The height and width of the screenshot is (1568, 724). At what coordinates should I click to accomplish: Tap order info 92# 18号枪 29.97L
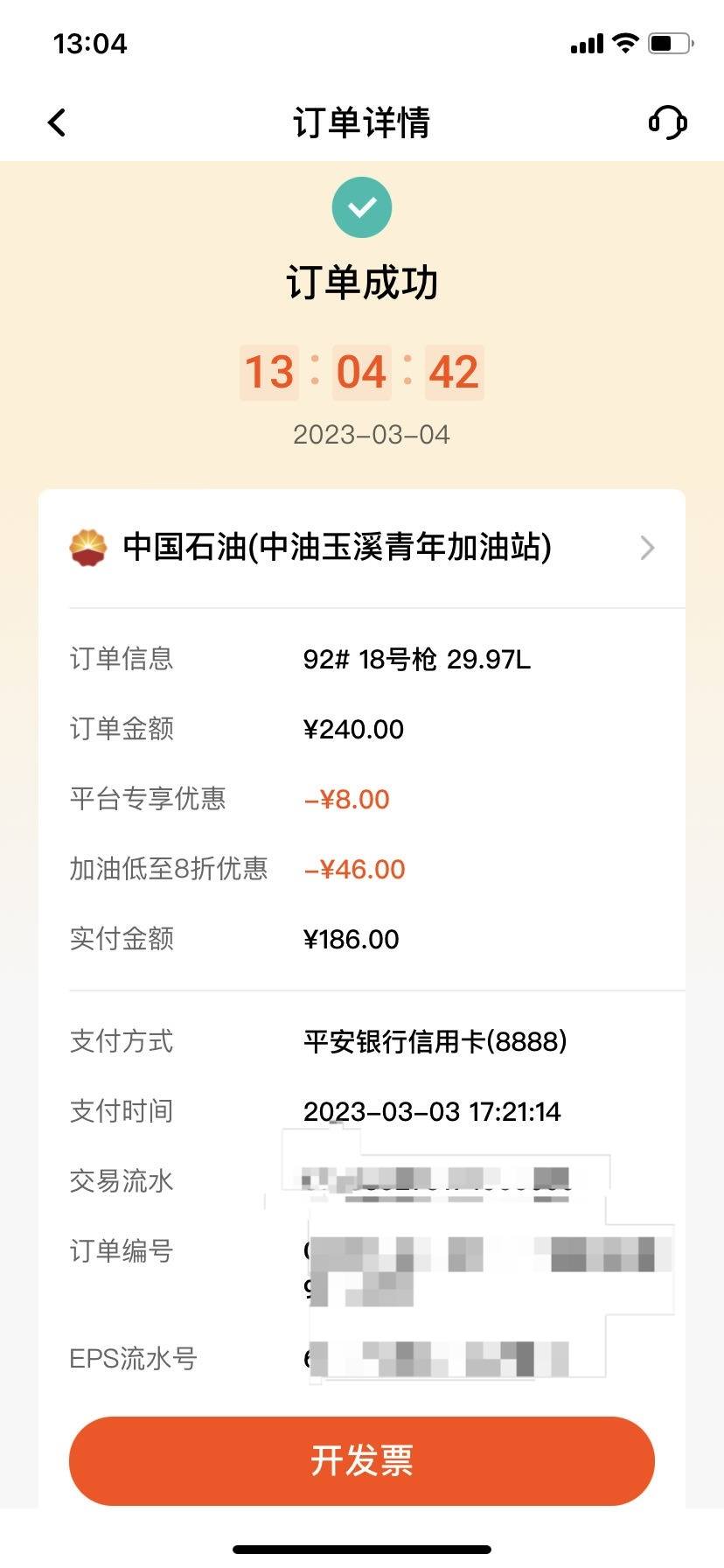[x=417, y=659]
